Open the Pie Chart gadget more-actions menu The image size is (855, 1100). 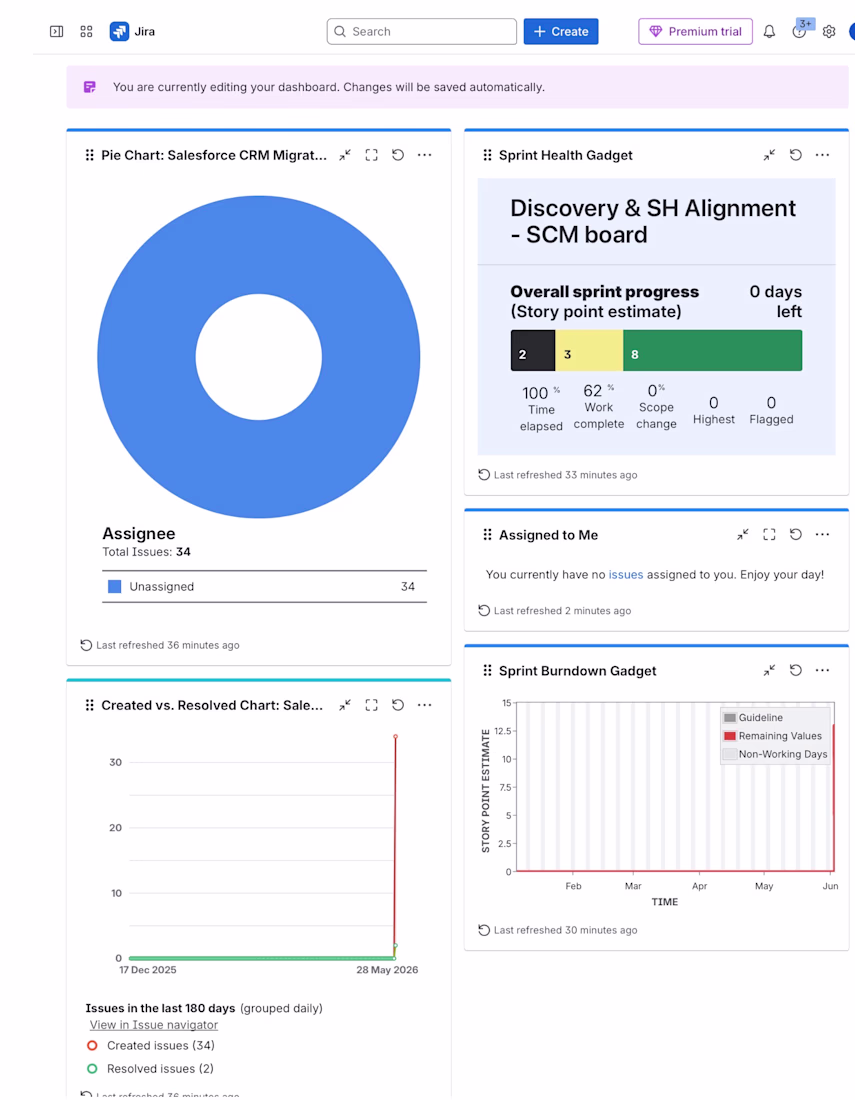[x=424, y=155]
